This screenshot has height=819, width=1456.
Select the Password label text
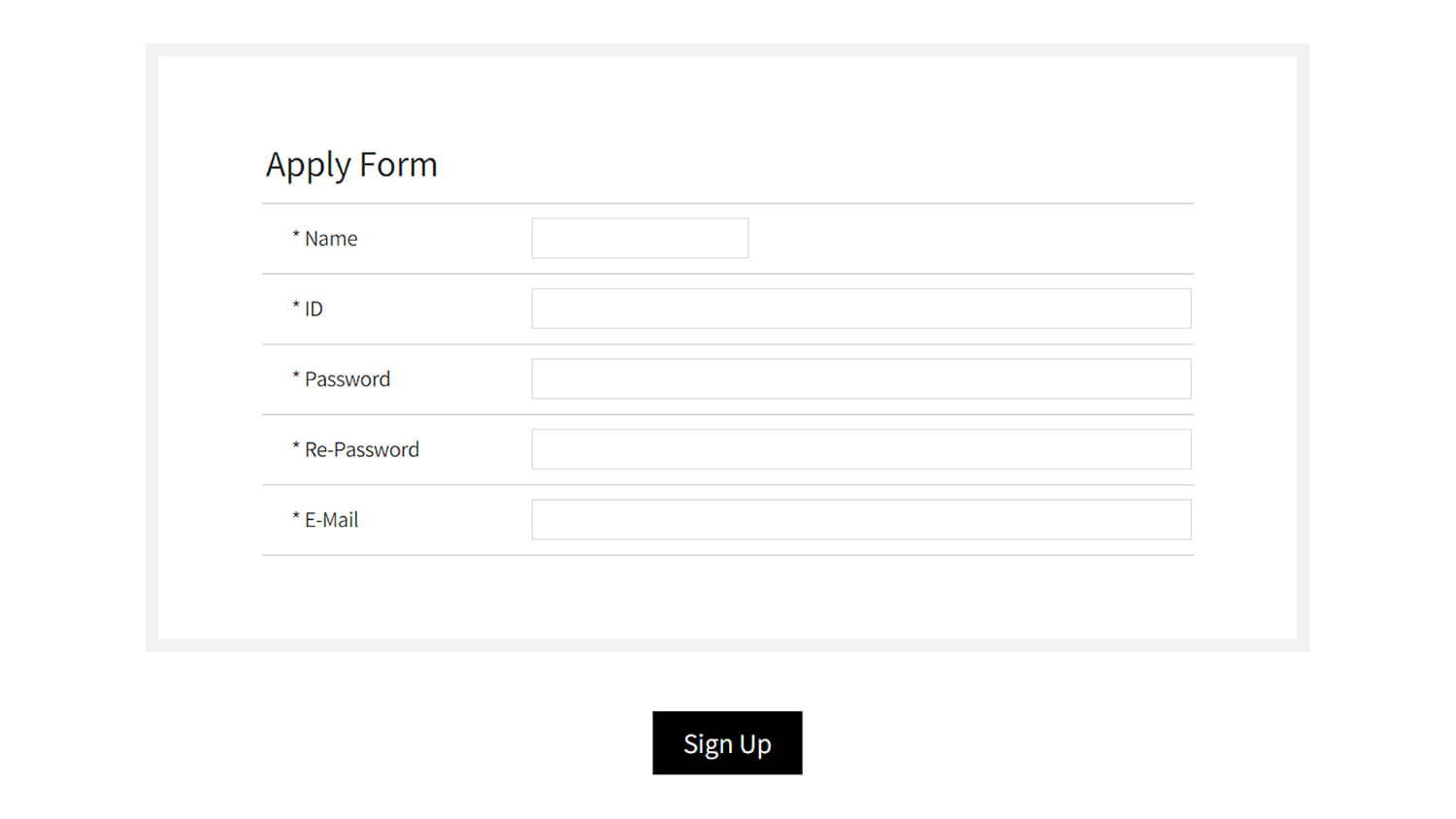pyautogui.click(x=347, y=379)
